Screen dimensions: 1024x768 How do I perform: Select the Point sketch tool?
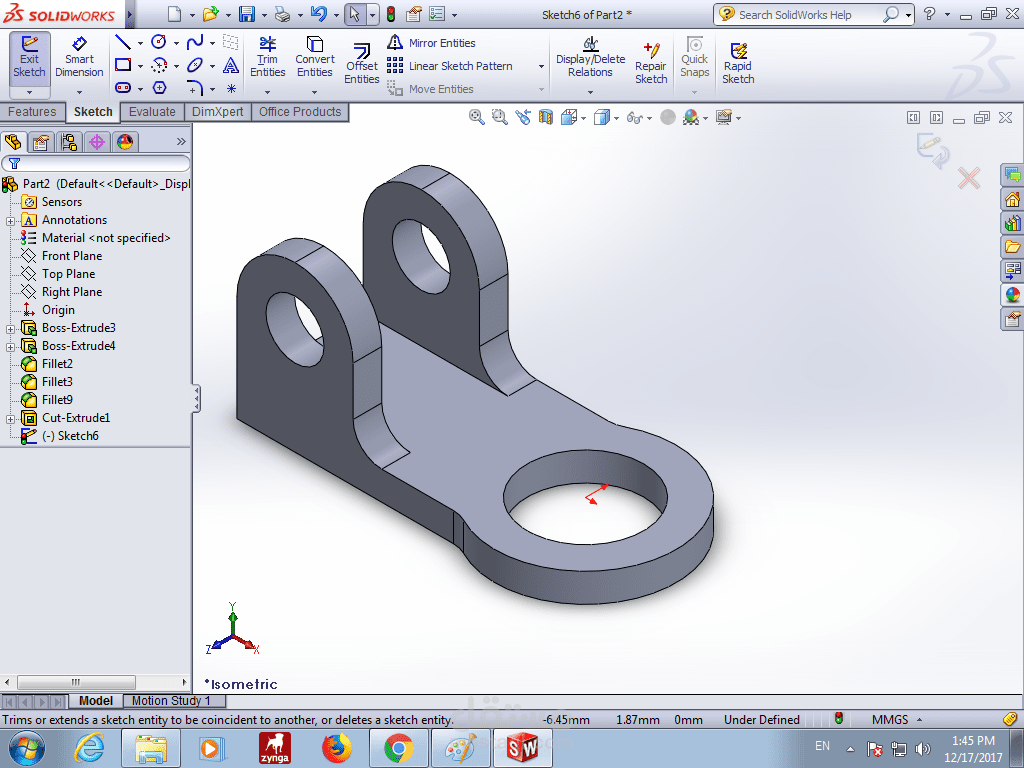231,88
